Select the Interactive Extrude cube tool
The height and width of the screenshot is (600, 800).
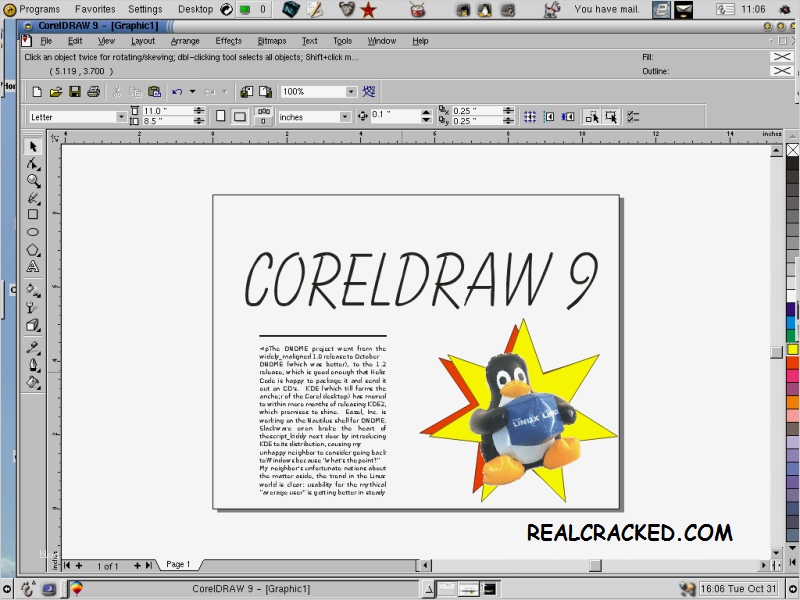click(x=33, y=325)
